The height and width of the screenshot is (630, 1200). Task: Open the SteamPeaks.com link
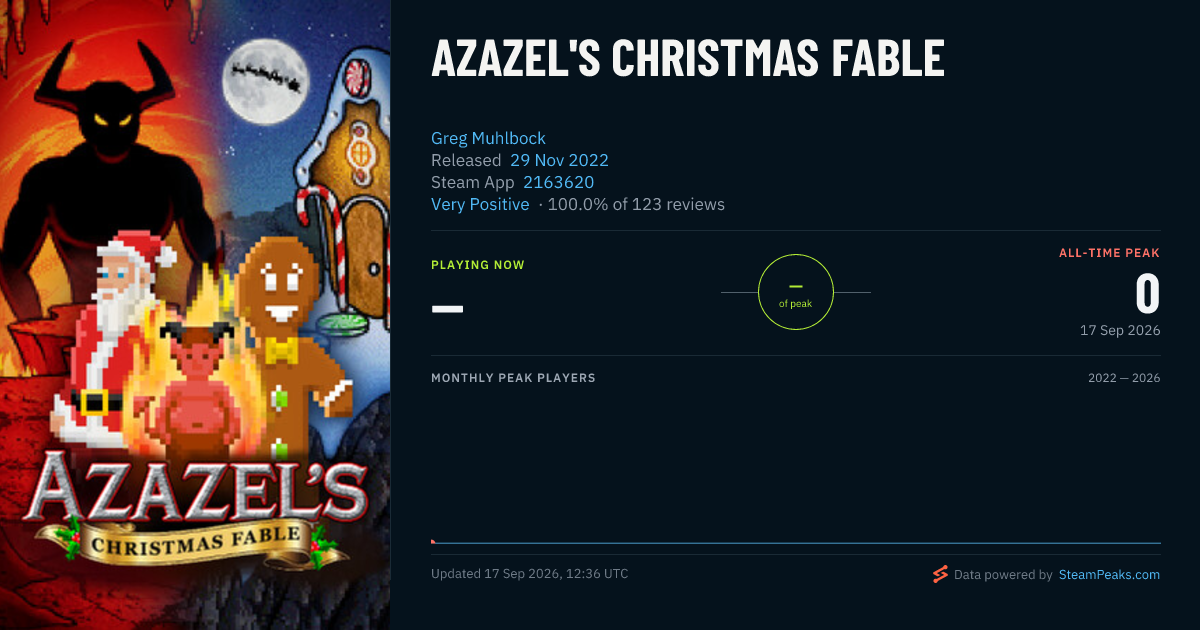(x=1109, y=575)
